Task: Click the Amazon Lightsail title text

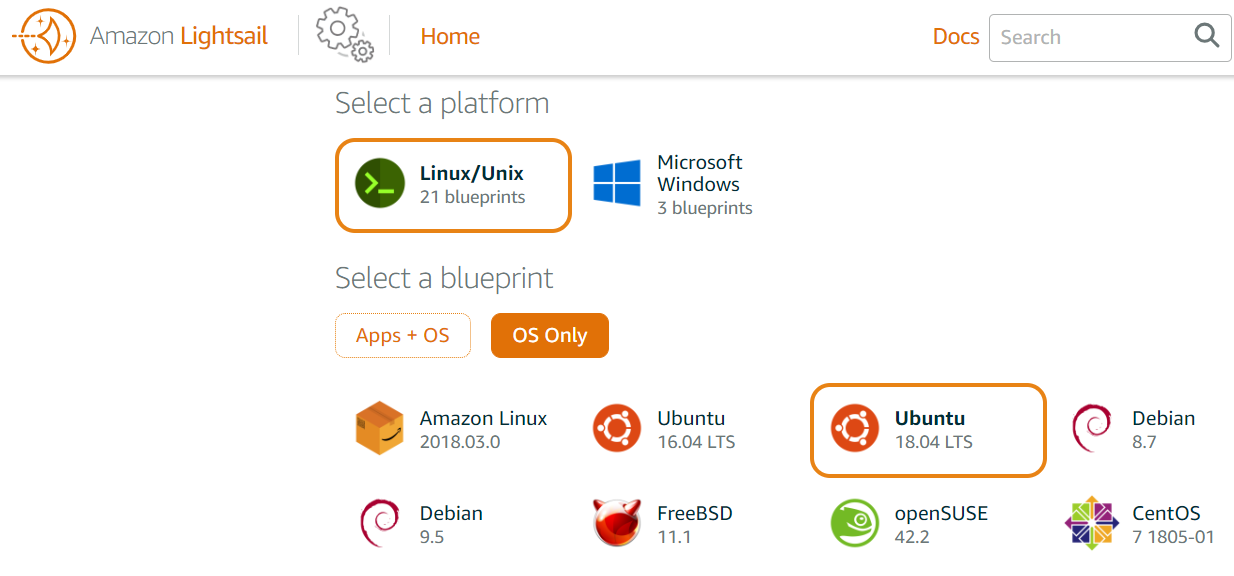Action: [179, 37]
